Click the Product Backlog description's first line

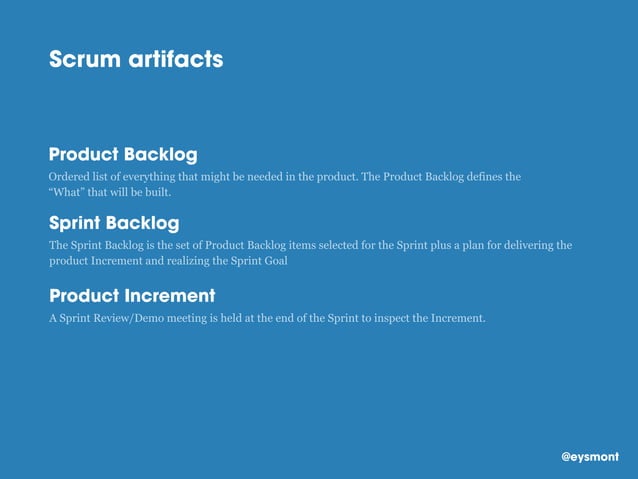[285, 177]
